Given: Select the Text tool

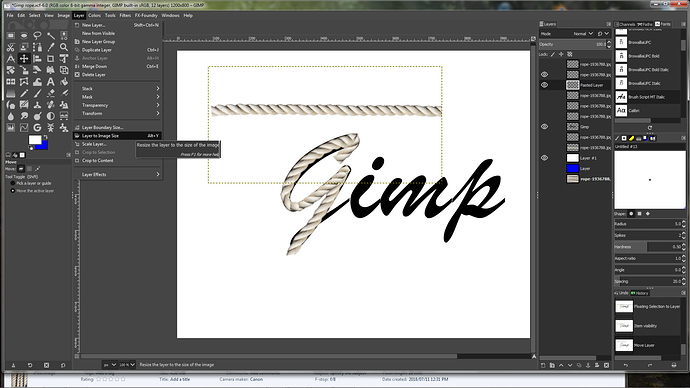Looking at the screenshot, I should 51,81.
